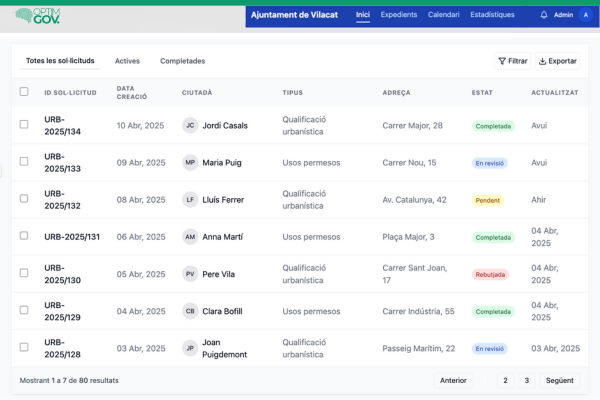This screenshot has height=400, width=600.
Task: Switch to the Actives tab
Action: pyautogui.click(x=127, y=61)
